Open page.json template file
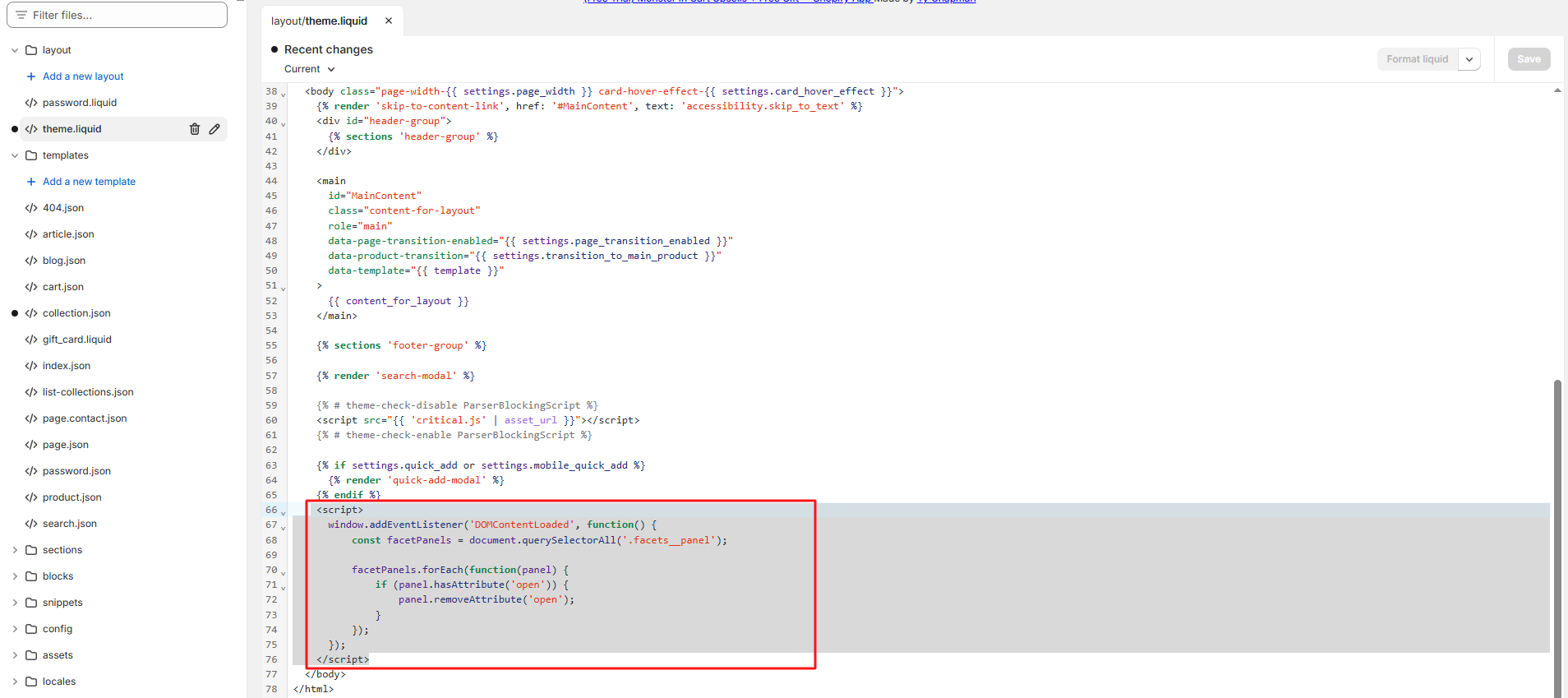1568x698 pixels. (66, 445)
